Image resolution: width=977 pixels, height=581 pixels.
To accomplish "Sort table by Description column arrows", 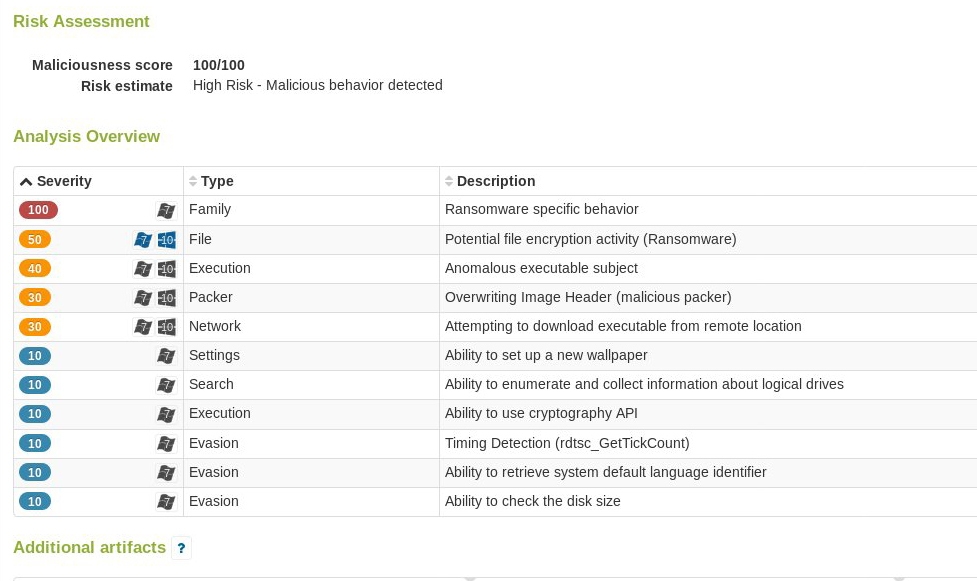I will click(x=449, y=181).
